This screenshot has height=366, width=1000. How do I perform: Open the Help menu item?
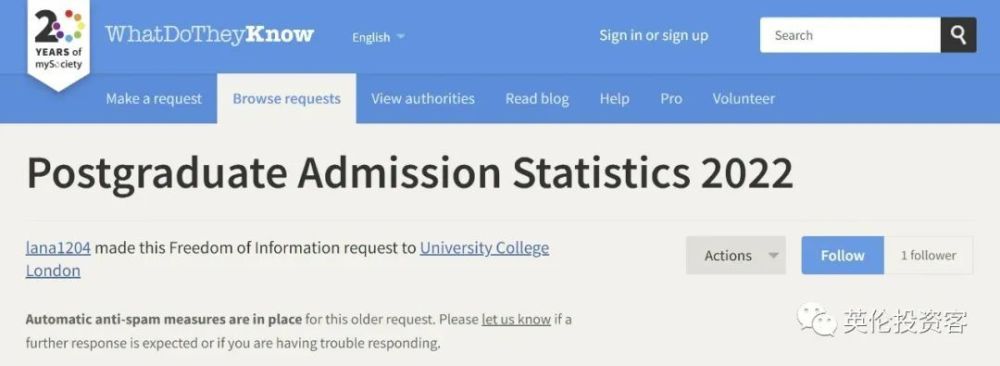click(x=614, y=99)
